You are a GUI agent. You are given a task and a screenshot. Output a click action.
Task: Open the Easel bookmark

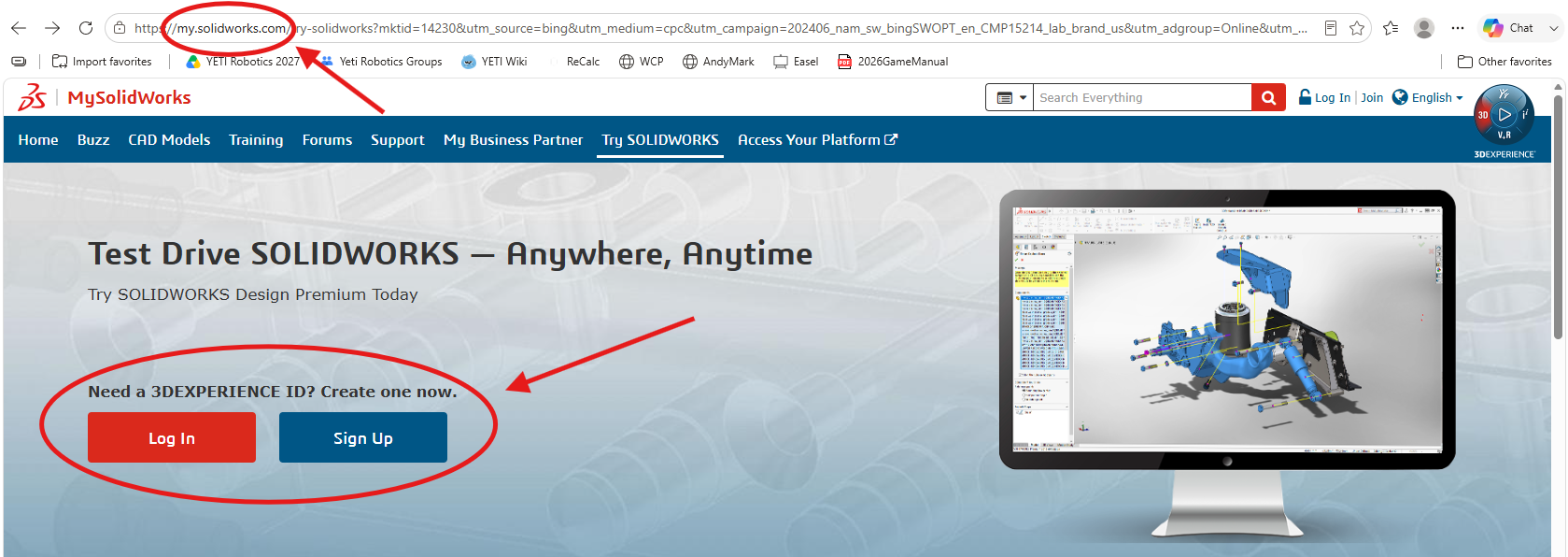pyautogui.click(x=796, y=62)
